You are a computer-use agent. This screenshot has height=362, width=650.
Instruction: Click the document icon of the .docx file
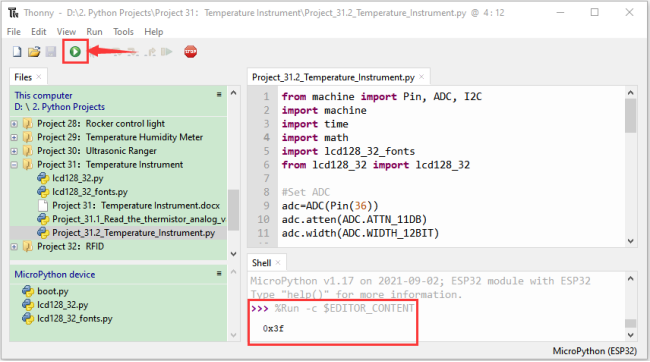coord(43,206)
